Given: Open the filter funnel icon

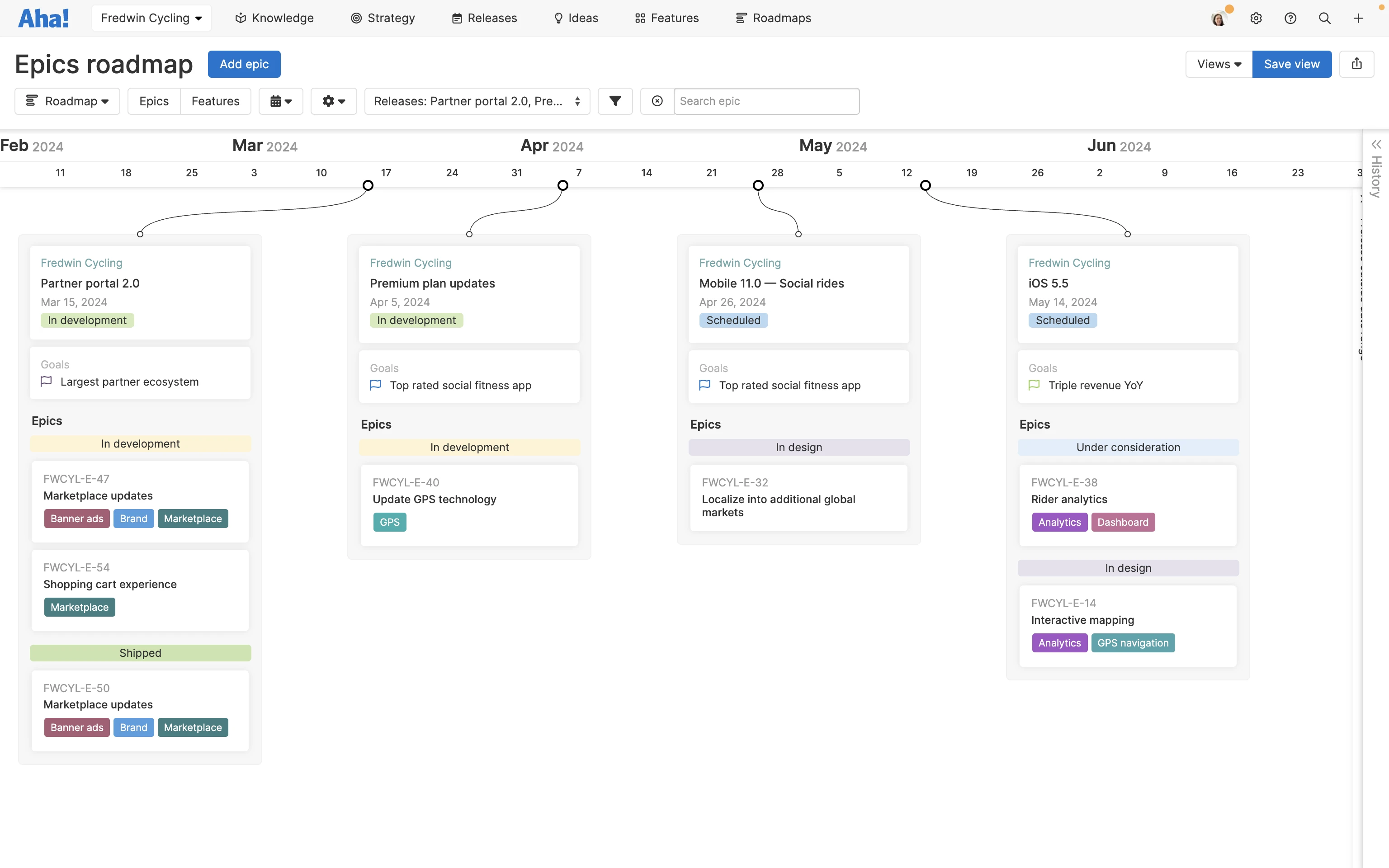Looking at the screenshot, I should pyautogui.click(x=615, y=101).
